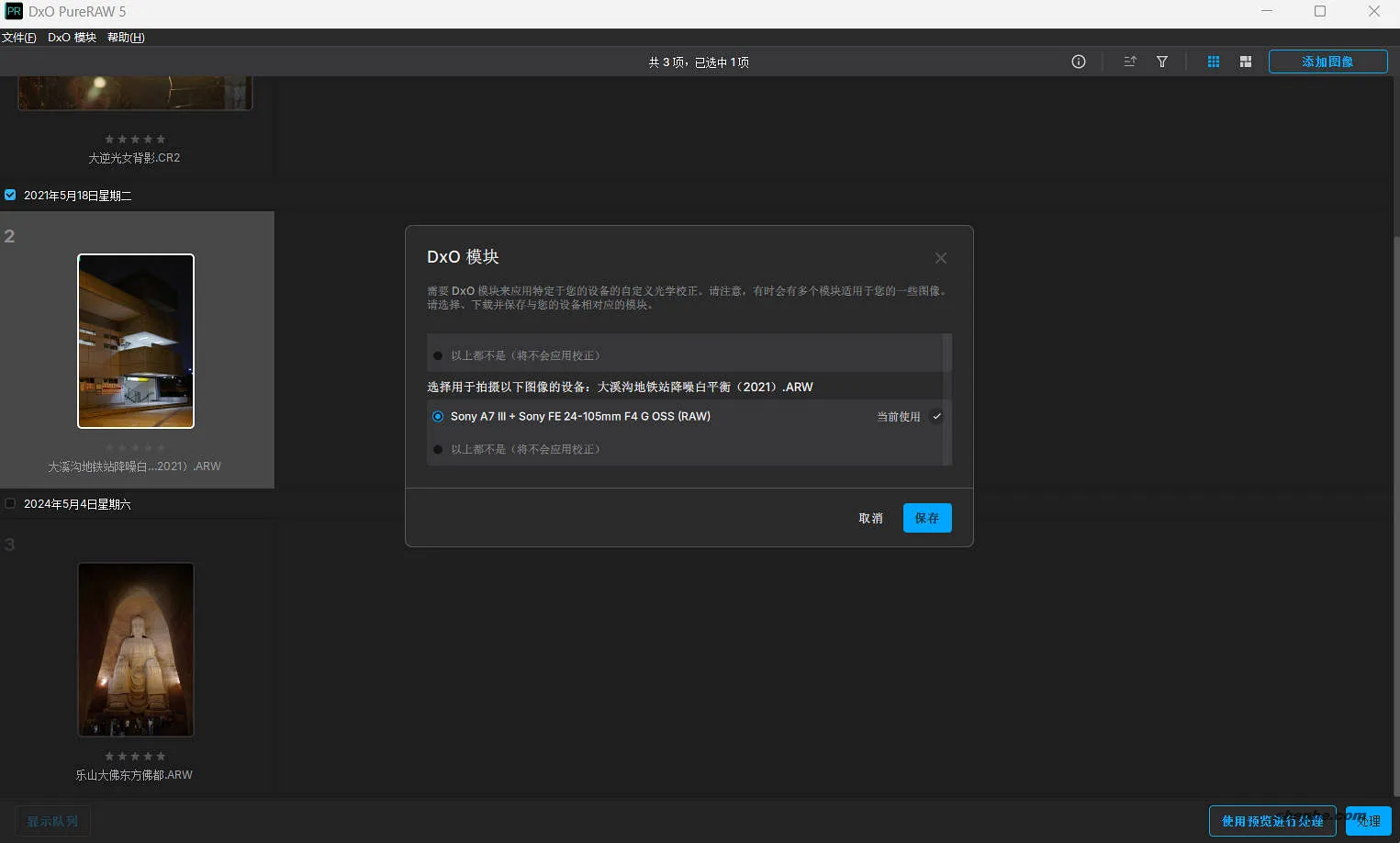Switch to compact mosaic view icon
The height and width of the screenshot is (843, 1400).
(1245, 62)
